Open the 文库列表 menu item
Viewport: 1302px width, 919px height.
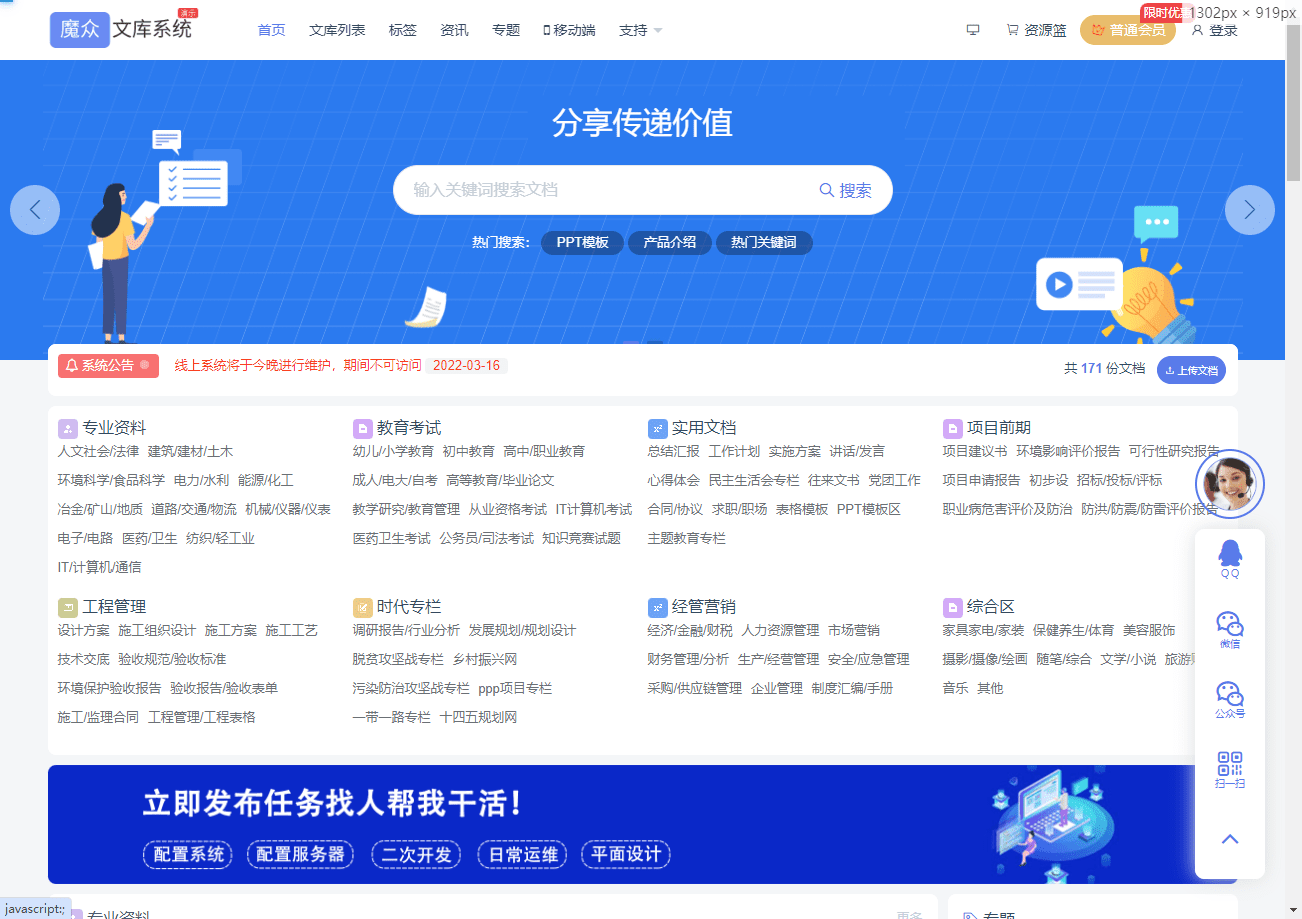tap(337, 30)
